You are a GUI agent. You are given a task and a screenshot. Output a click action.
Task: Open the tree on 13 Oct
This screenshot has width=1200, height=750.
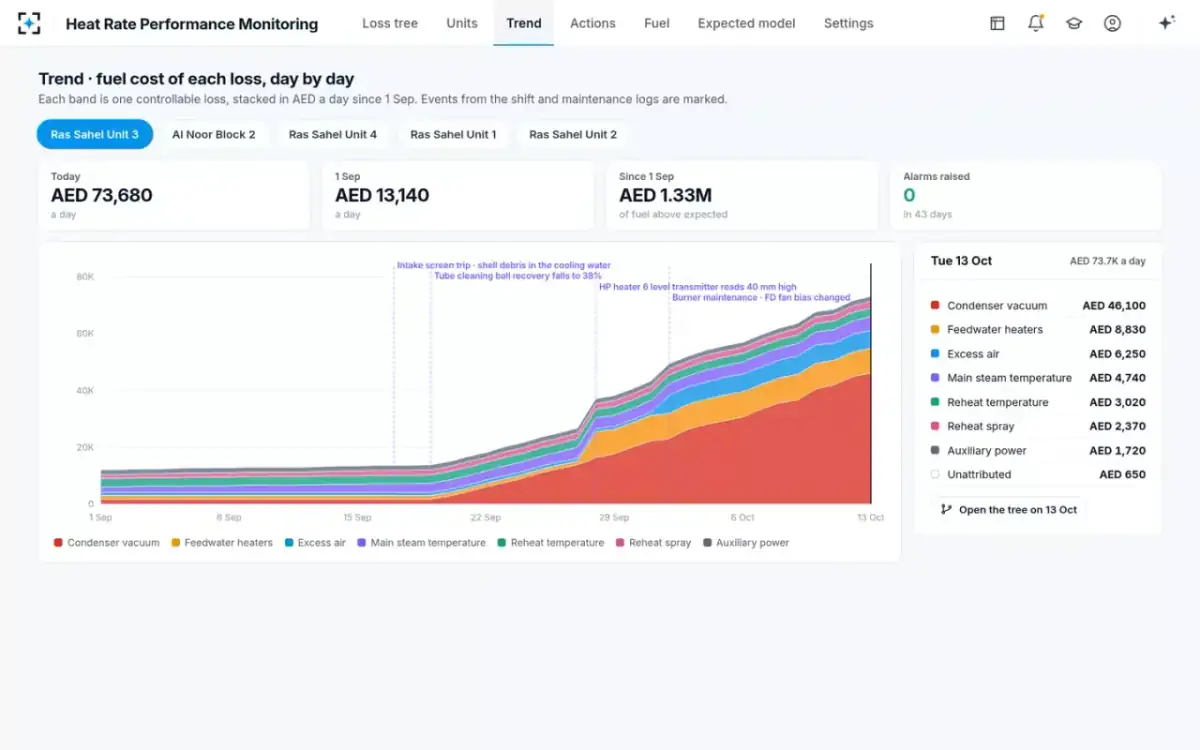pos(1008,510)
